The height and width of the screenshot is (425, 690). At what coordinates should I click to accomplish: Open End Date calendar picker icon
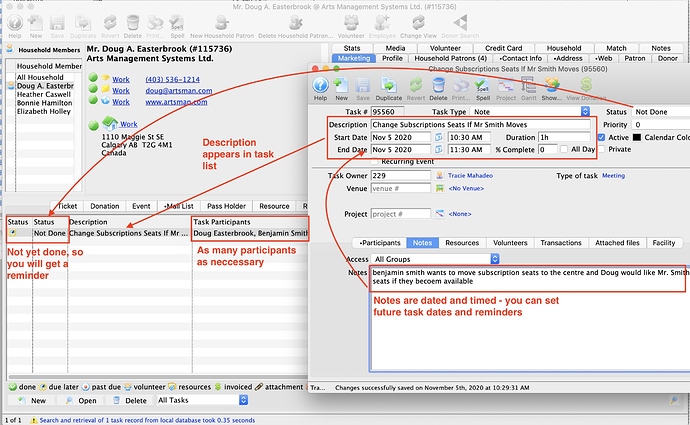coord(439,150)
